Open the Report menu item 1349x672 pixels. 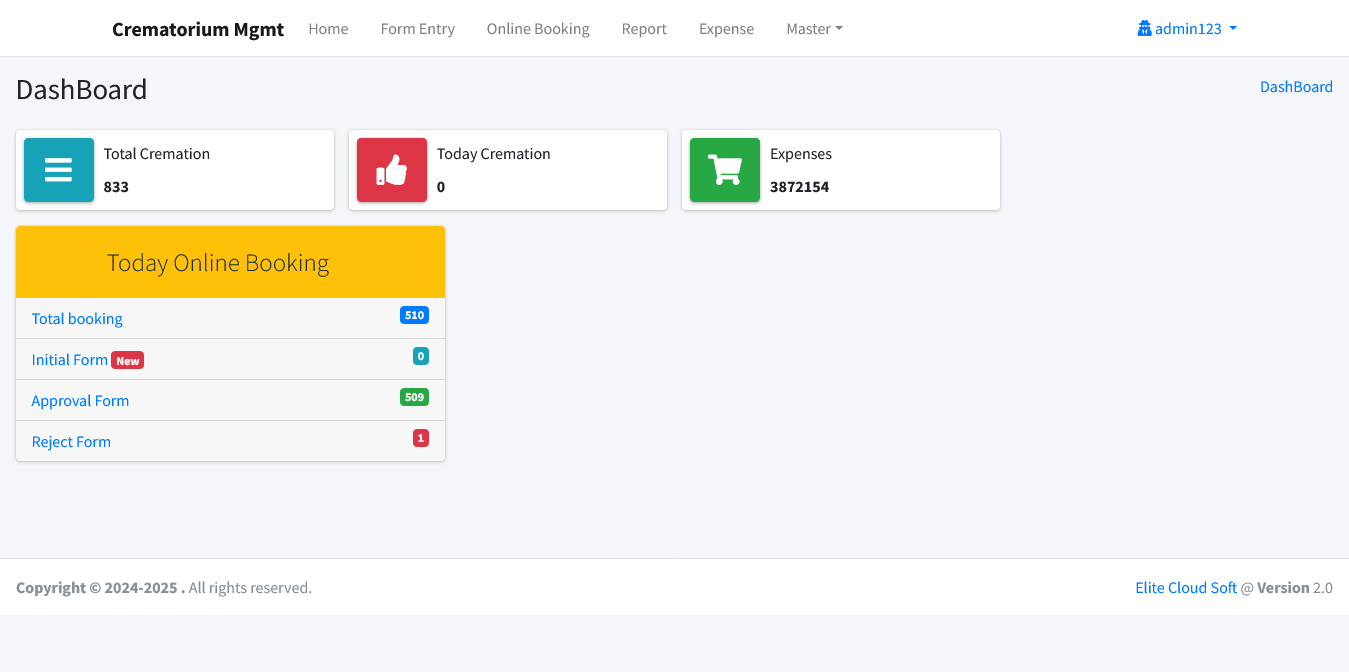[644, 29]
